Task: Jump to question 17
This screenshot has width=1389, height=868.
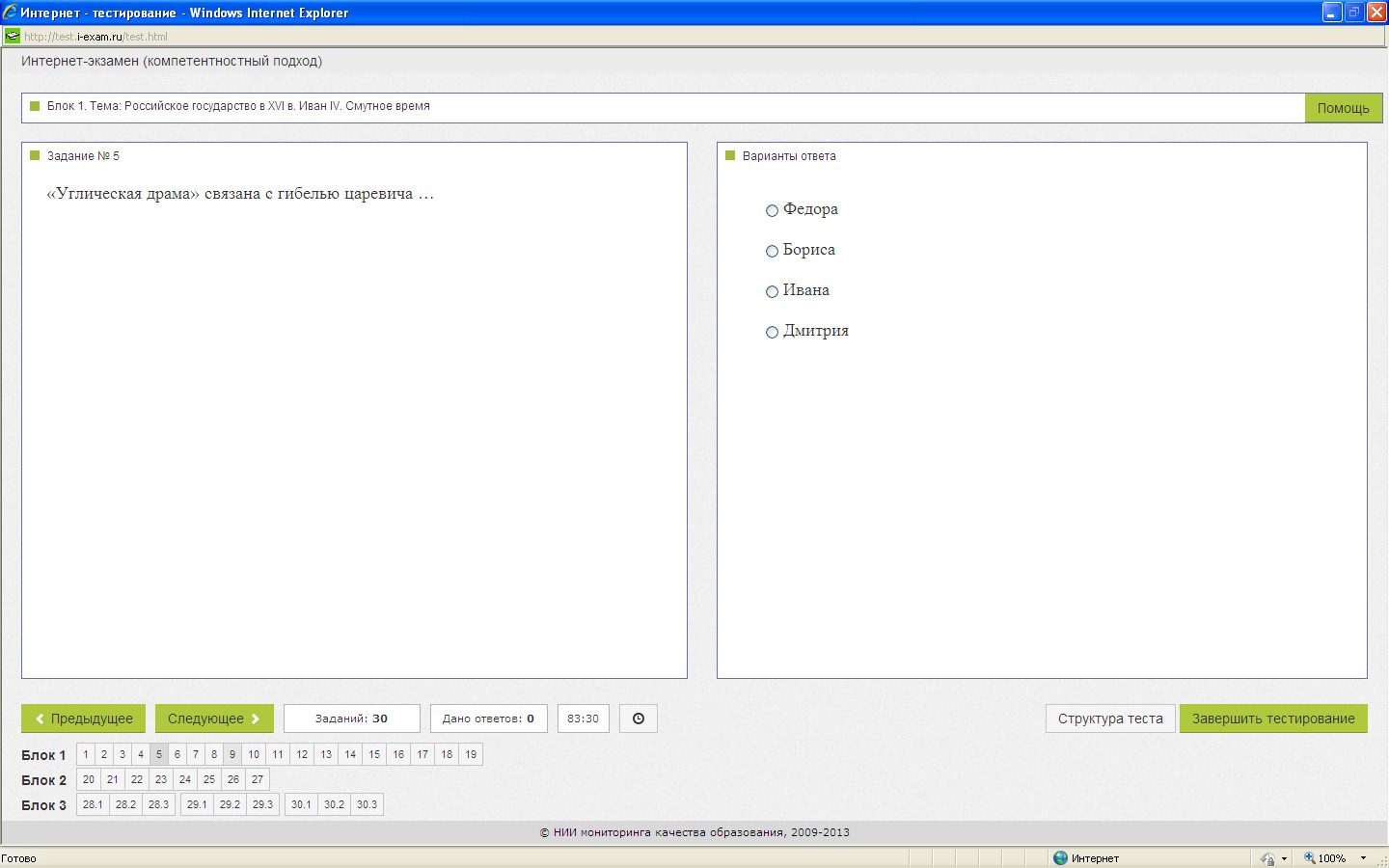Action: [422, 754]
